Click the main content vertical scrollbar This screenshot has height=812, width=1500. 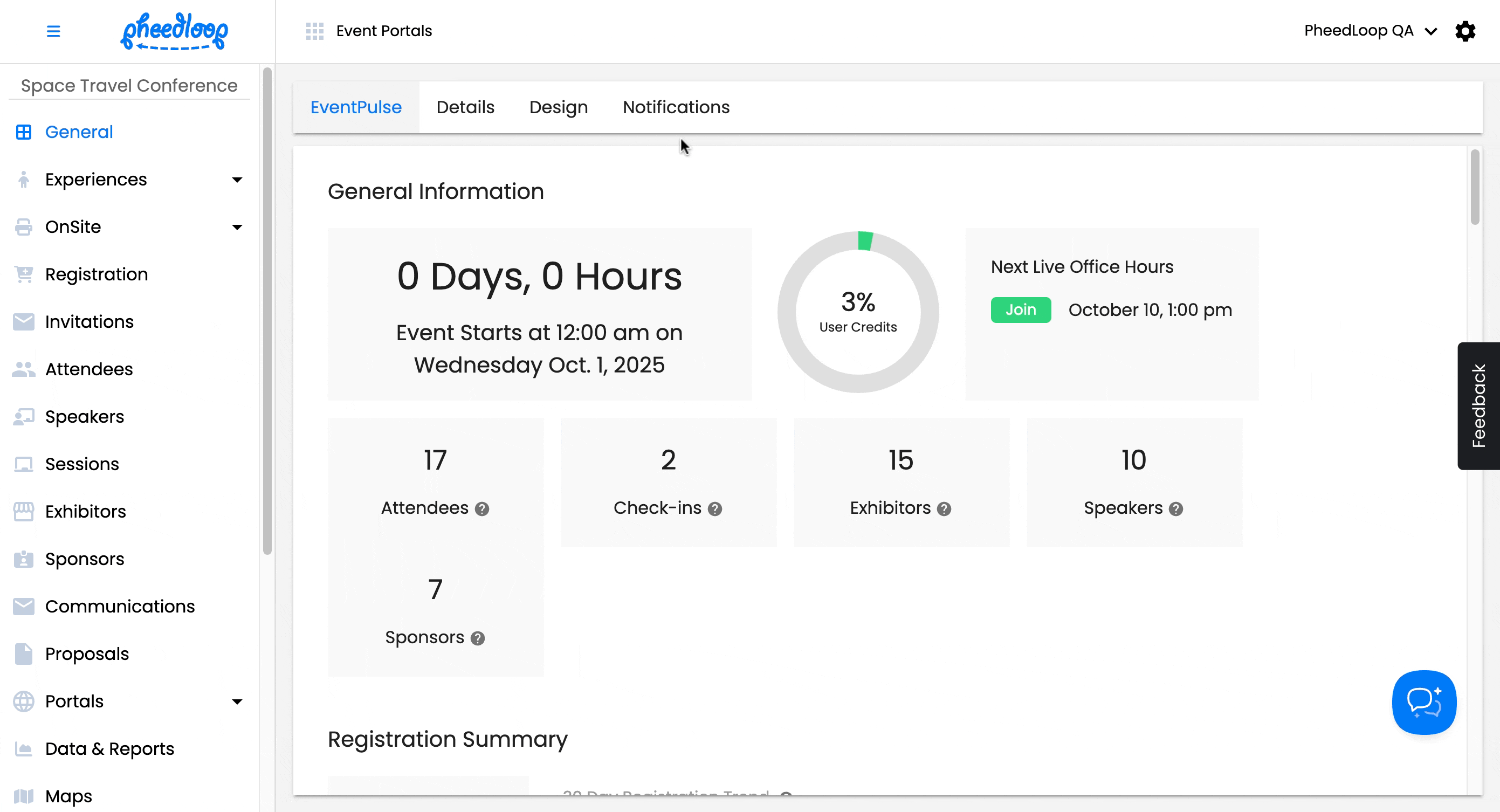pos(1474,187)
